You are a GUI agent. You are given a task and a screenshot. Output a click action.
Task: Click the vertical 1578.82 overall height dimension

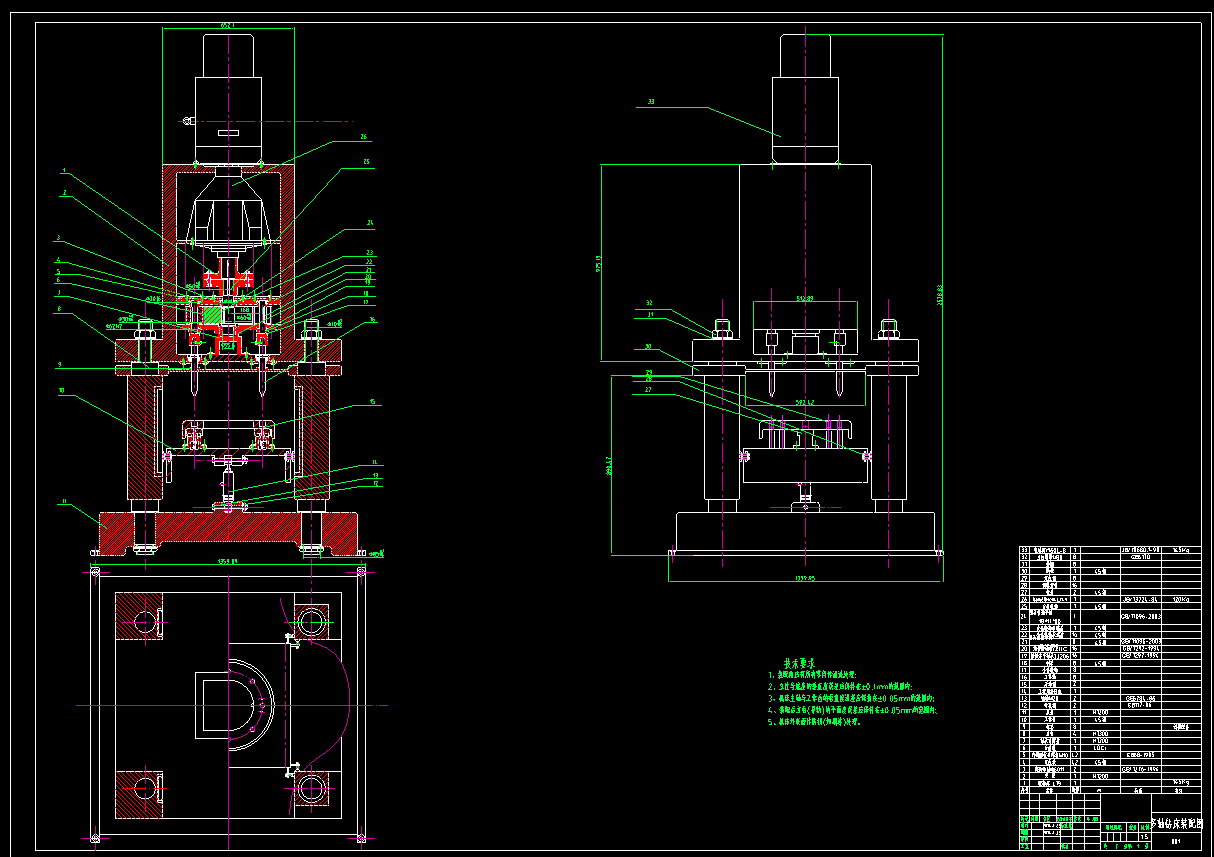939,295
